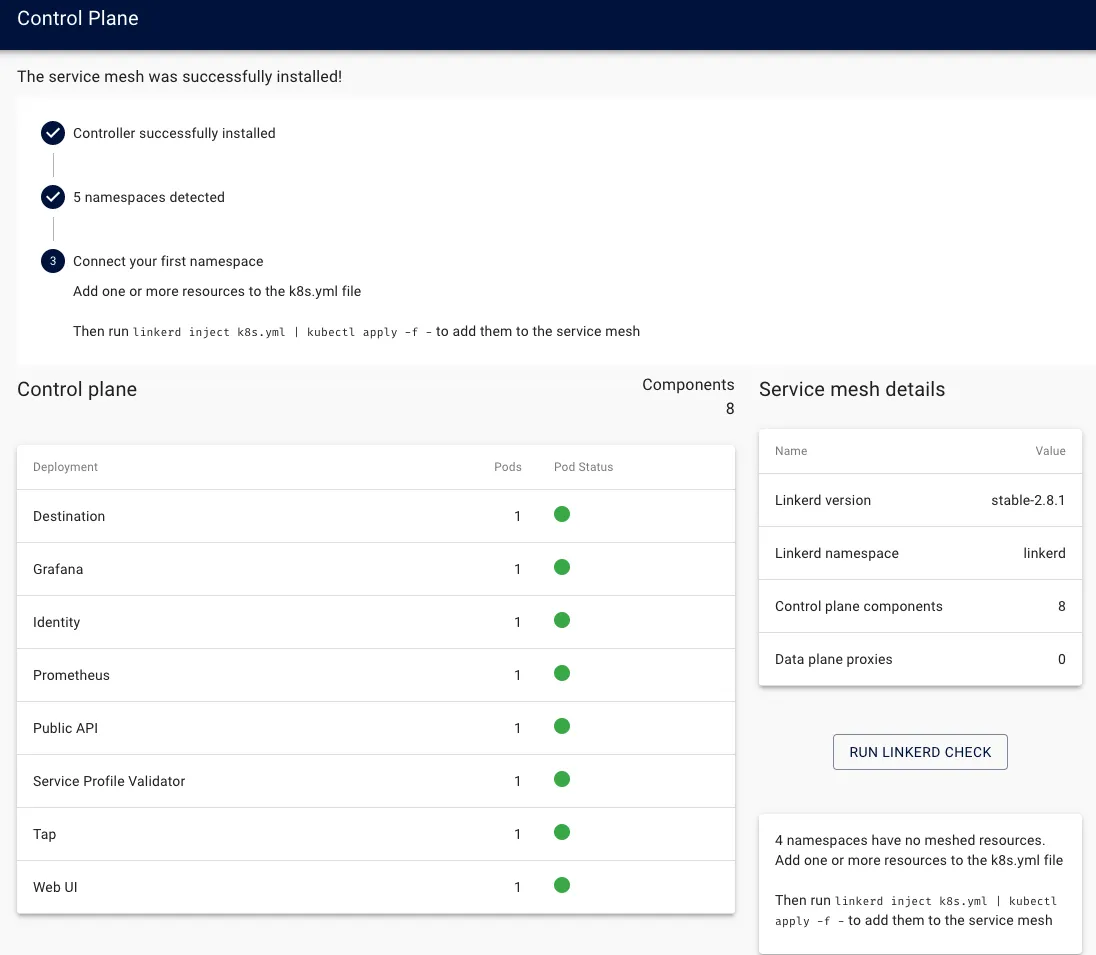1096x955 pixels.
Task: Click the Control plane components label
Action: point(858,607)
